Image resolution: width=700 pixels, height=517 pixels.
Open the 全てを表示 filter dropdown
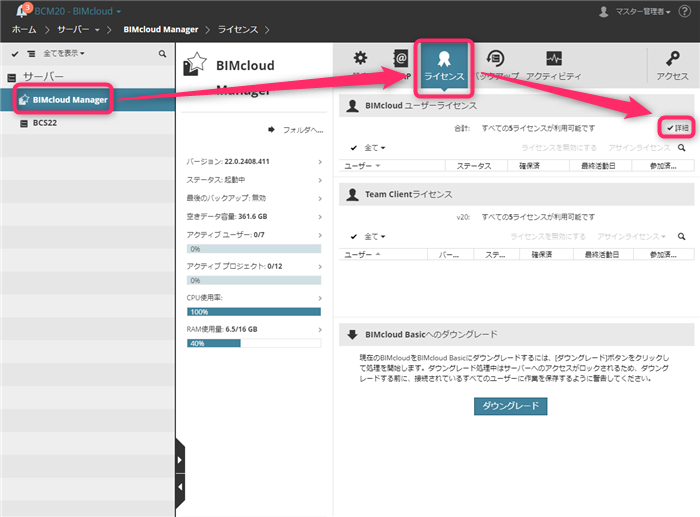tap(64, 54)
